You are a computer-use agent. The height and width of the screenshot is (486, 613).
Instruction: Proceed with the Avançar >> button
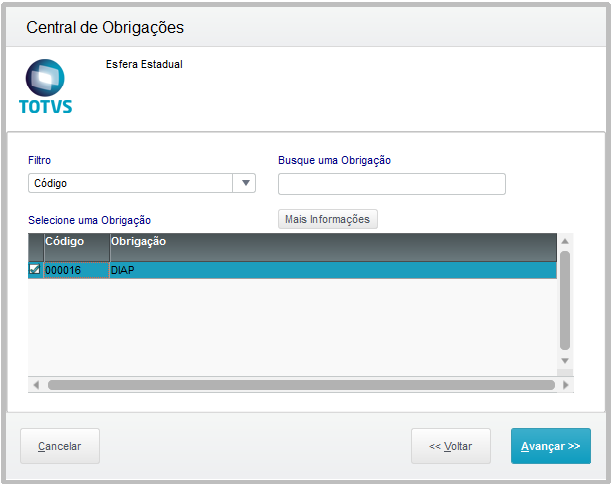[550, 446]
